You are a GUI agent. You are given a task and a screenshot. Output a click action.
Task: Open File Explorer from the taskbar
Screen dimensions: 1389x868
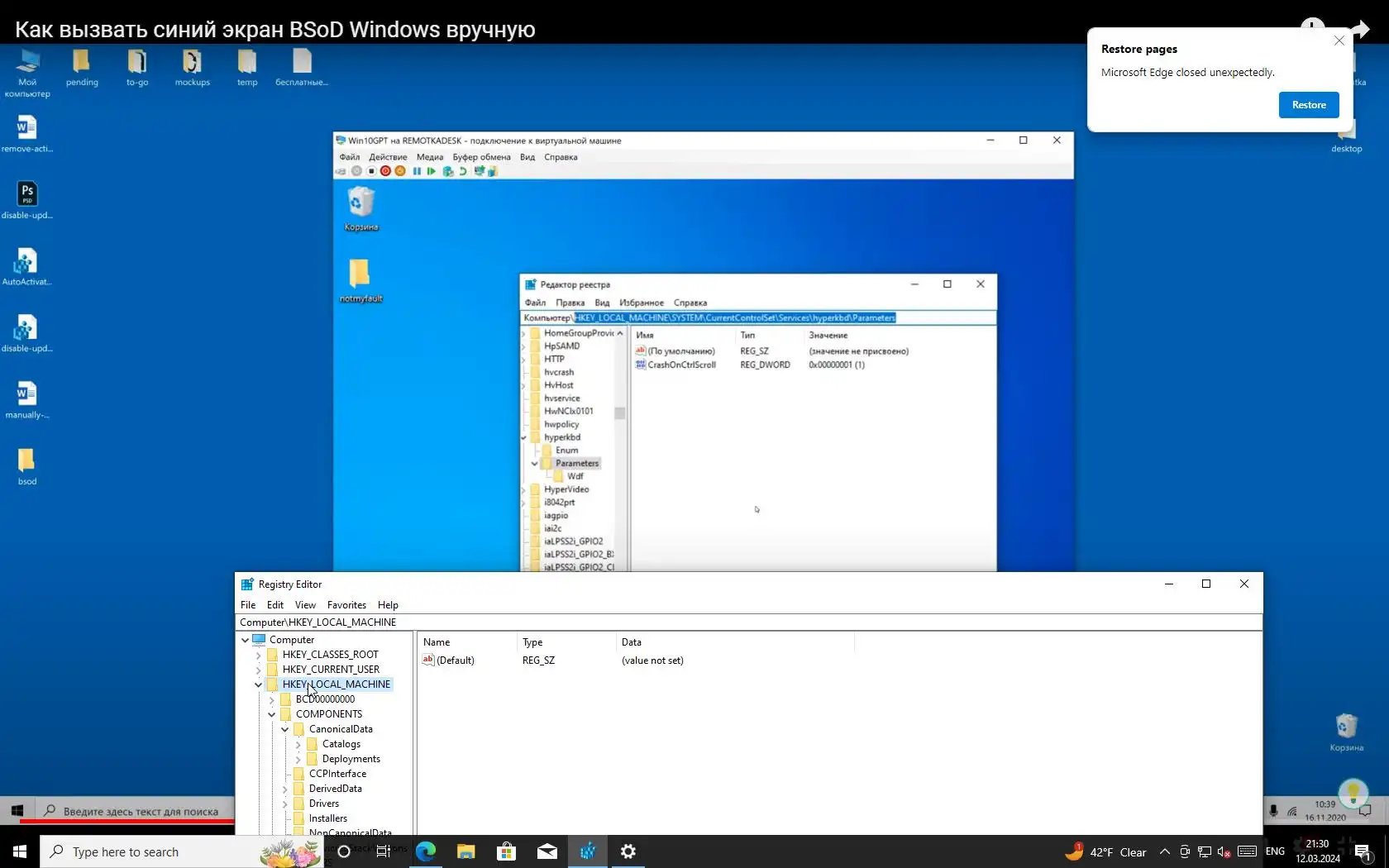coord(466,851)
